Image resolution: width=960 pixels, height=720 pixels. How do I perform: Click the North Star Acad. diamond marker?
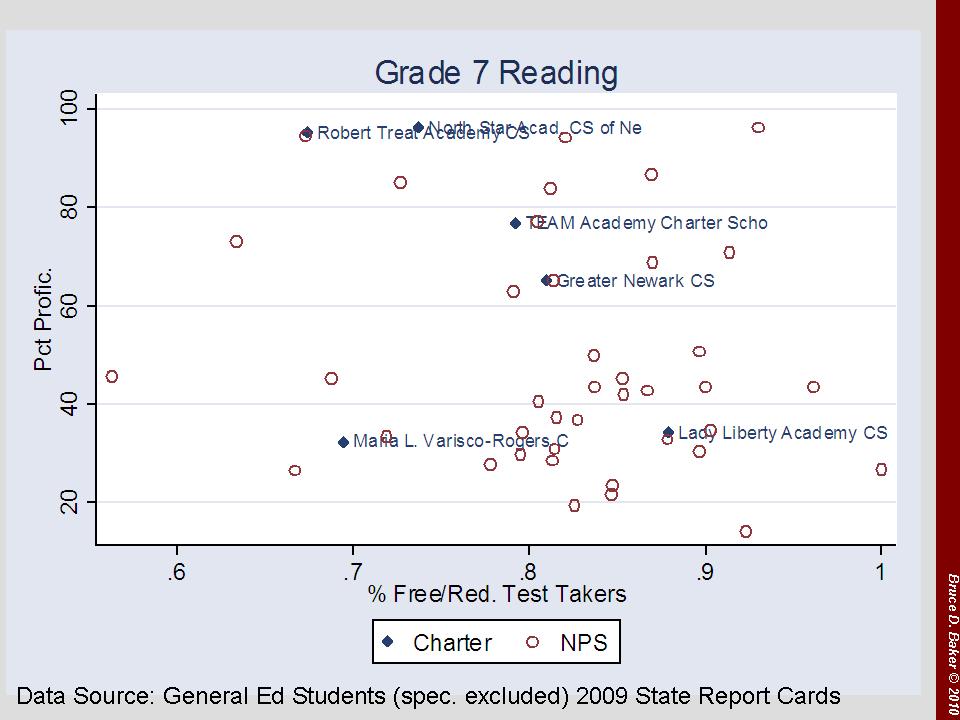tap(418, 128)
